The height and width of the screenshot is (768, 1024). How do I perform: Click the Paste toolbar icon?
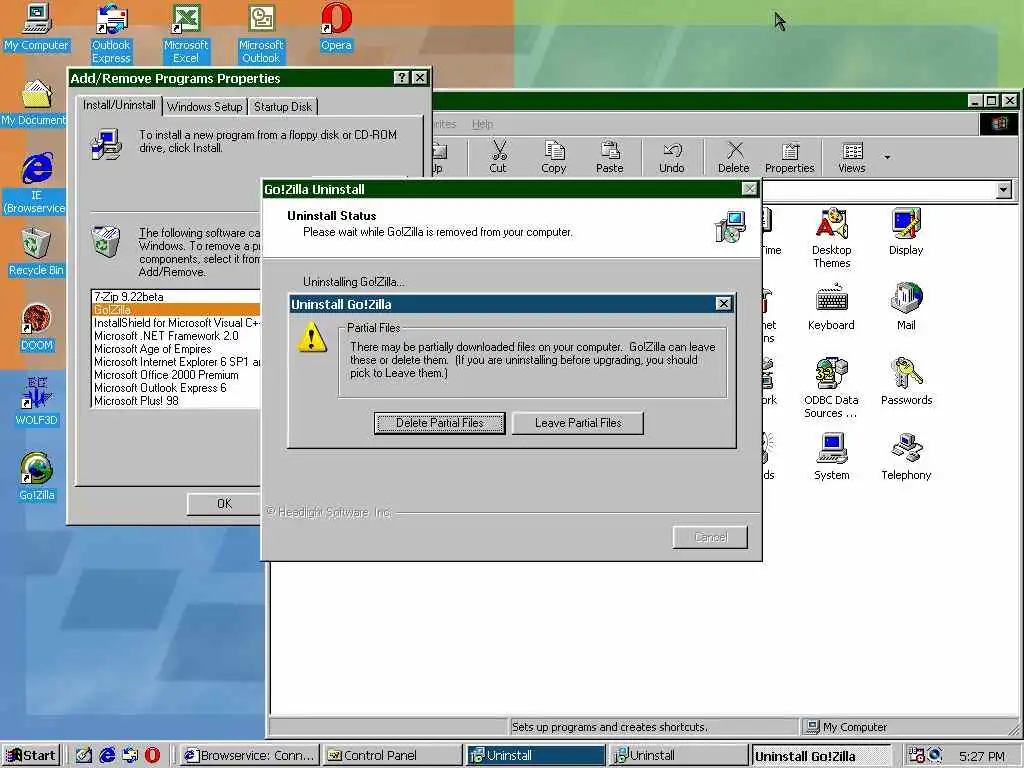(x=609, y=157)
